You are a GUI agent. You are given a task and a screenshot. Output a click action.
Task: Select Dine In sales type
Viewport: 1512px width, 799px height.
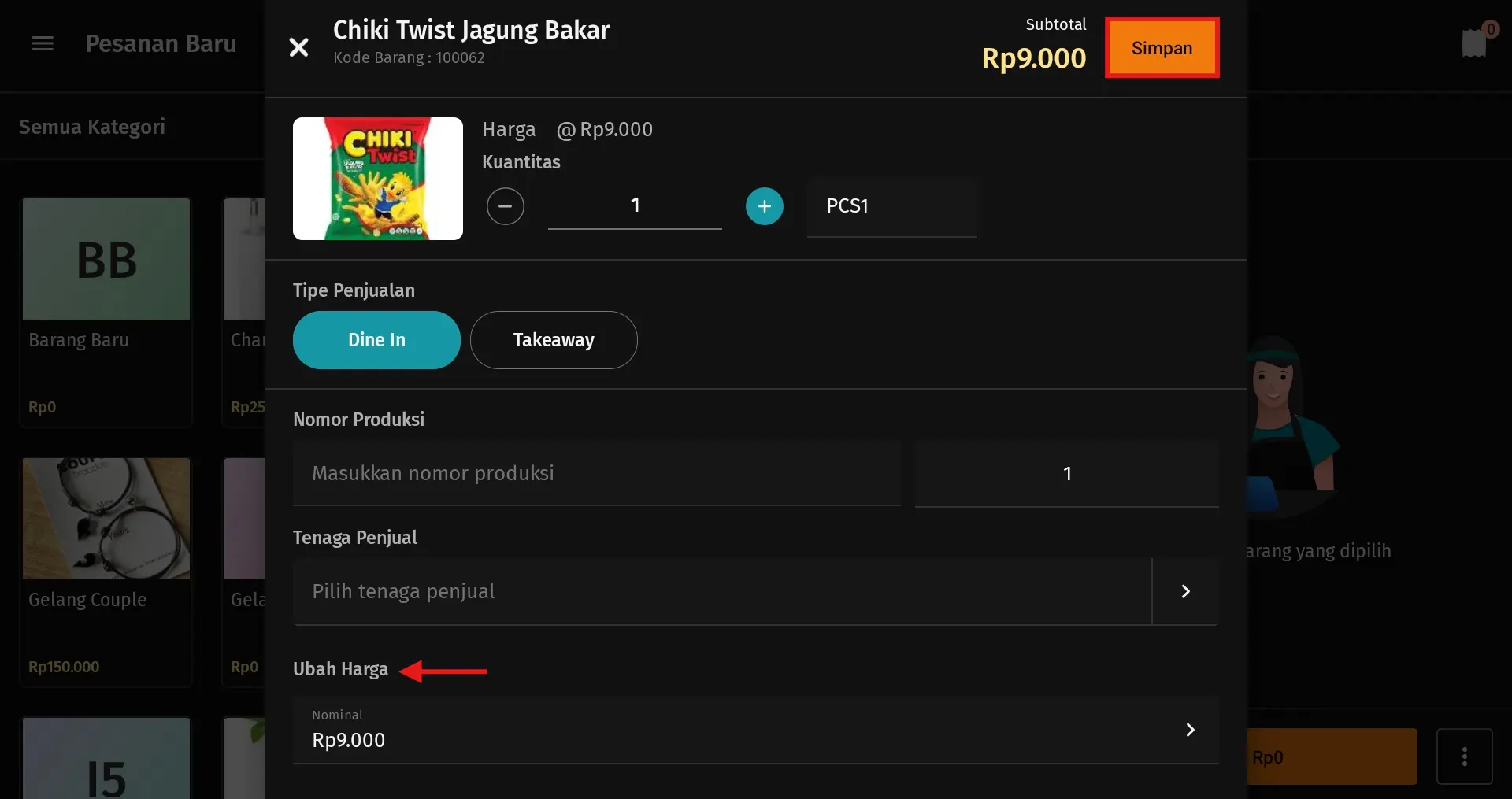(x=376, y=339)
